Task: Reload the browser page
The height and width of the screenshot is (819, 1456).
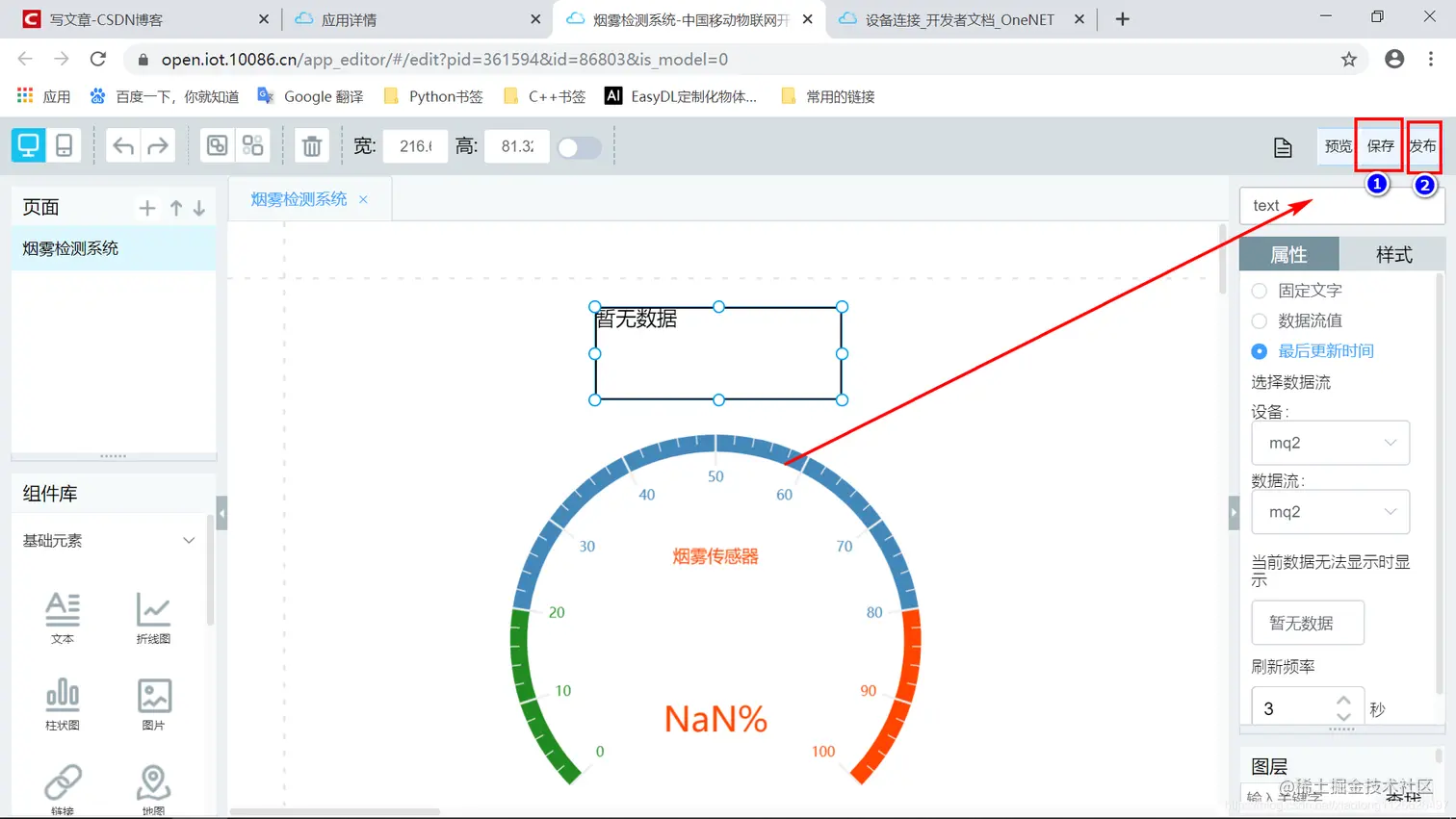Action: (98, 60)
